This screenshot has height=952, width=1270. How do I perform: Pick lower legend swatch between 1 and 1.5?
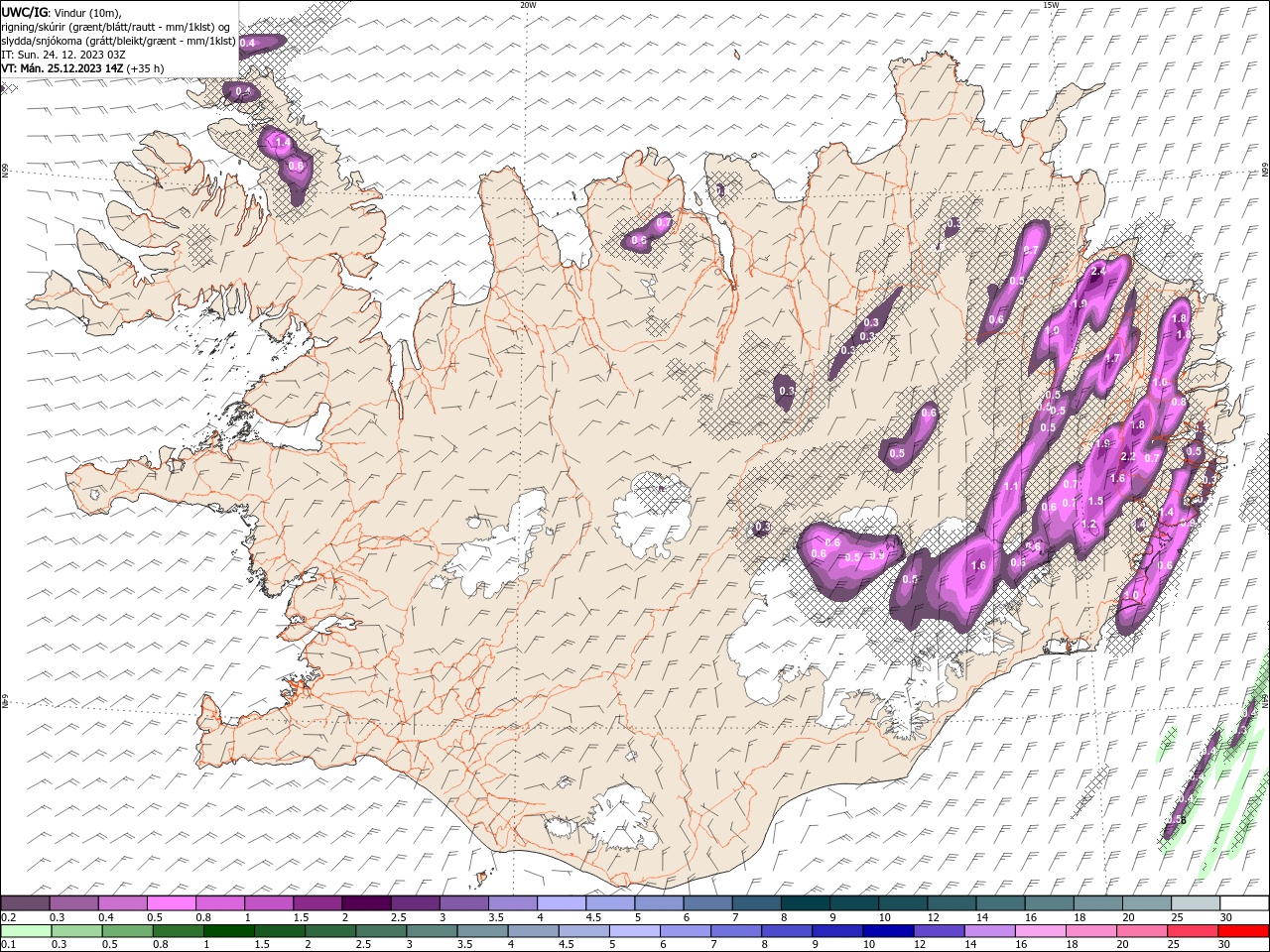[x=228, y=931]
